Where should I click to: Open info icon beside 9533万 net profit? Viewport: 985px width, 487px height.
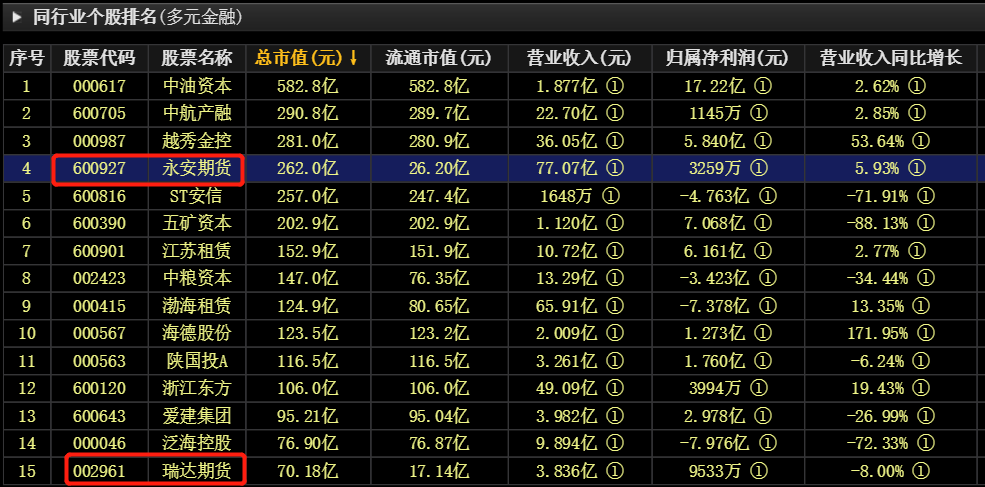(x=759, y=471)
